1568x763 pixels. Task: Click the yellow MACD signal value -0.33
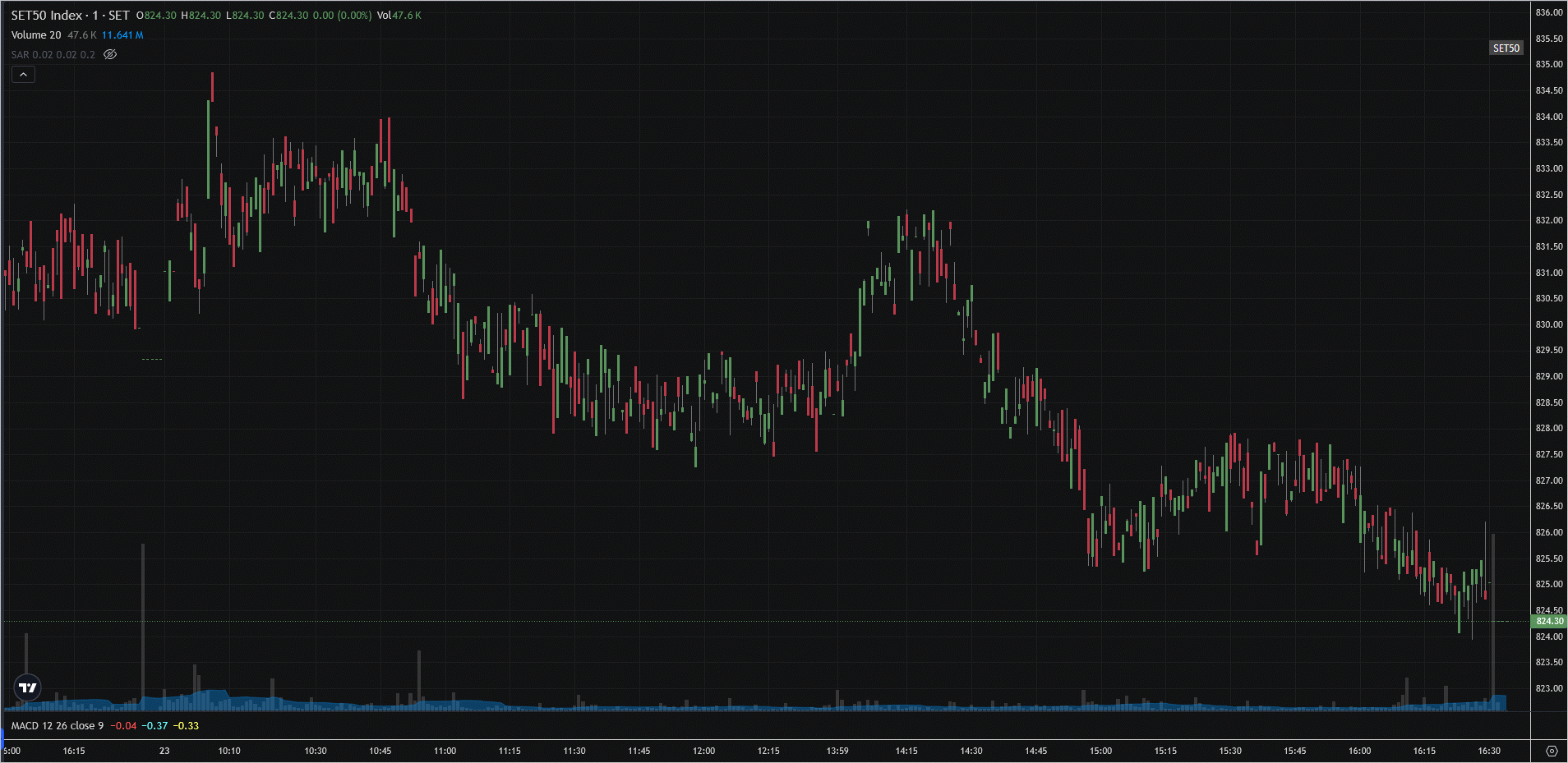[186, 726]
